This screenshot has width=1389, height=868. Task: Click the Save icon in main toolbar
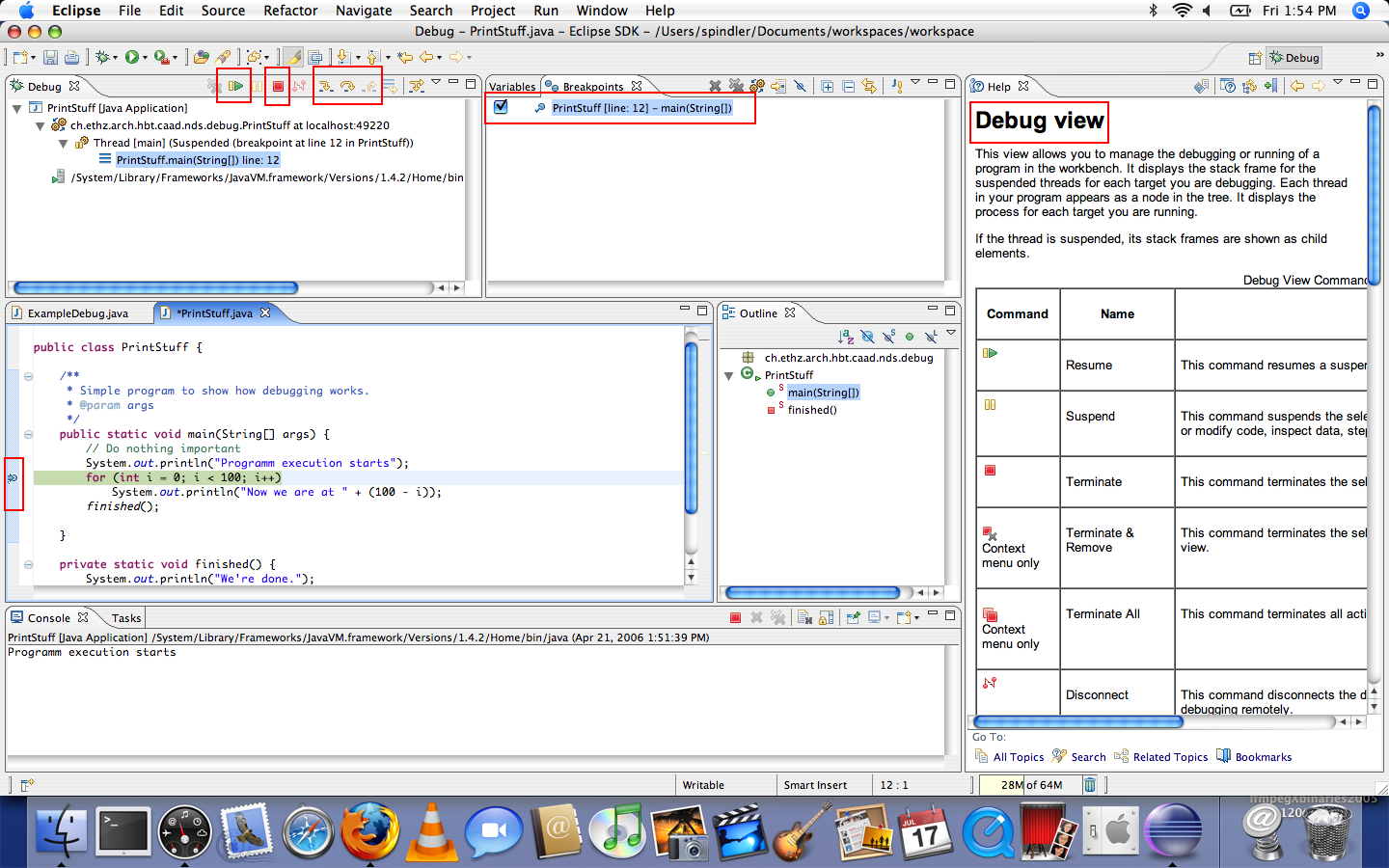[x=50, y=58]
